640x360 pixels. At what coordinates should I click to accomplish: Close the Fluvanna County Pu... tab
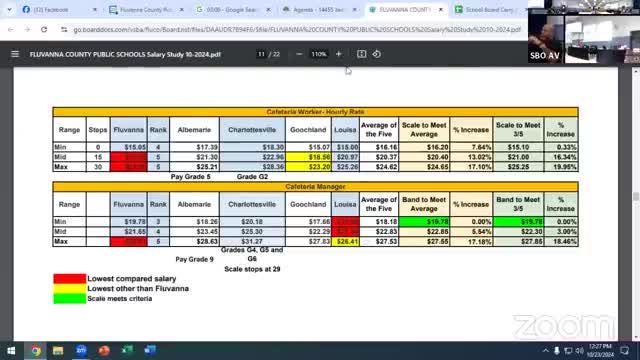[x=182, y=9]
